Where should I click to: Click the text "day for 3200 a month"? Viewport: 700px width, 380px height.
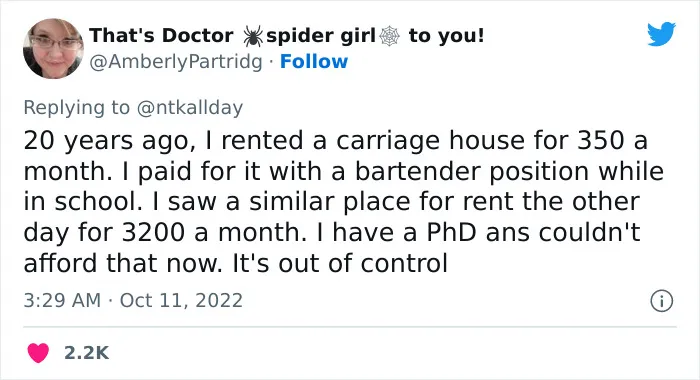165,232
